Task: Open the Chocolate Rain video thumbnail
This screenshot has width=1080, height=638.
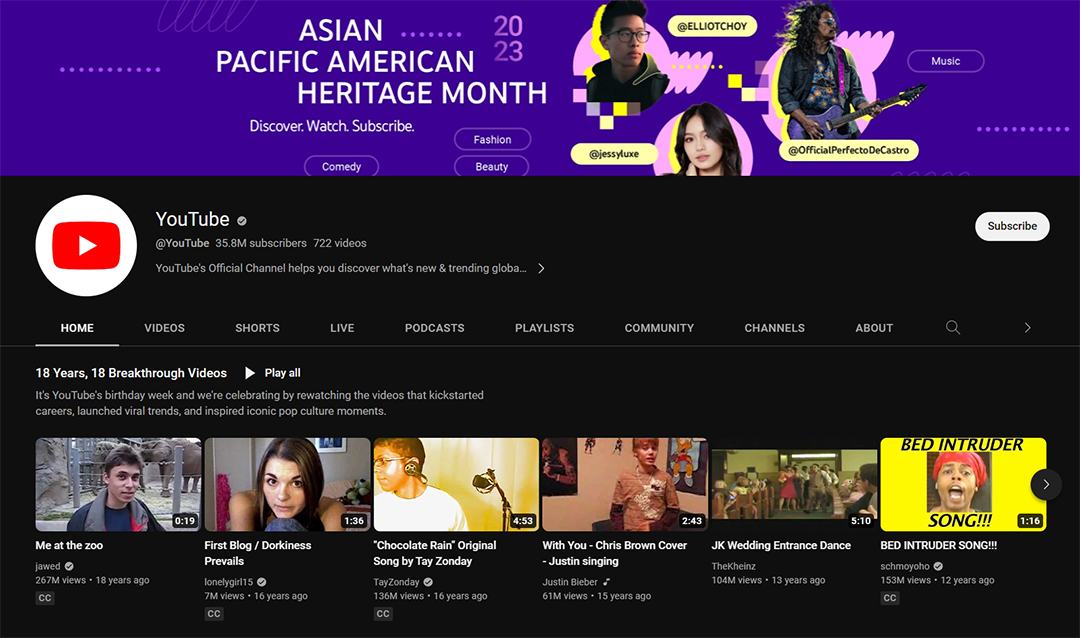Action: click(x=456, y=484)
